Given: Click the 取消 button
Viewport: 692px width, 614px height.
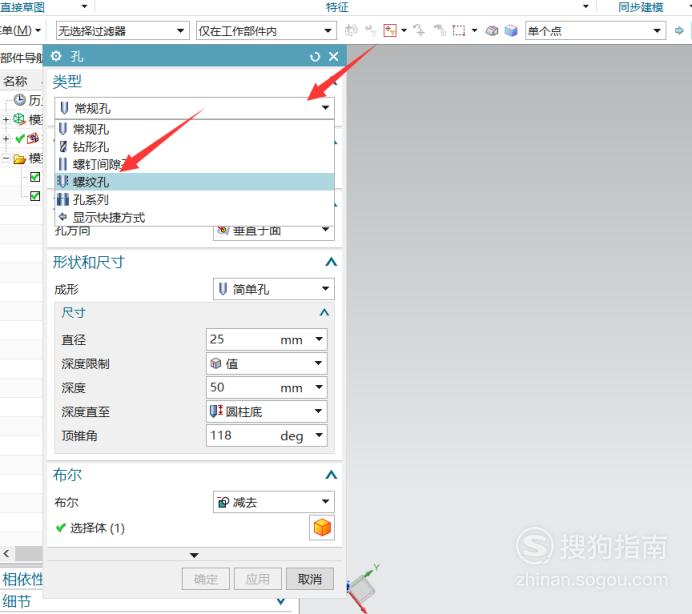Looking at the screenshot, I should [x=310, y=579].
